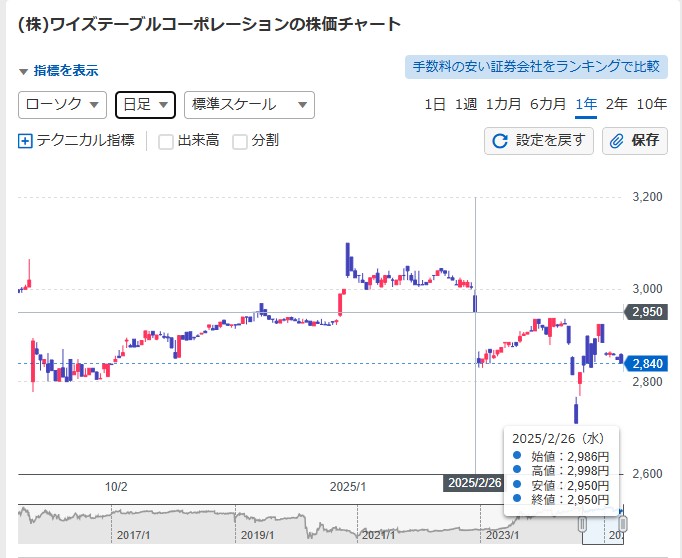The height and width of the screenshot is (558, 682).
Task: Click the tooltip date 2025/2/26（水）
Action: [559, 438]
